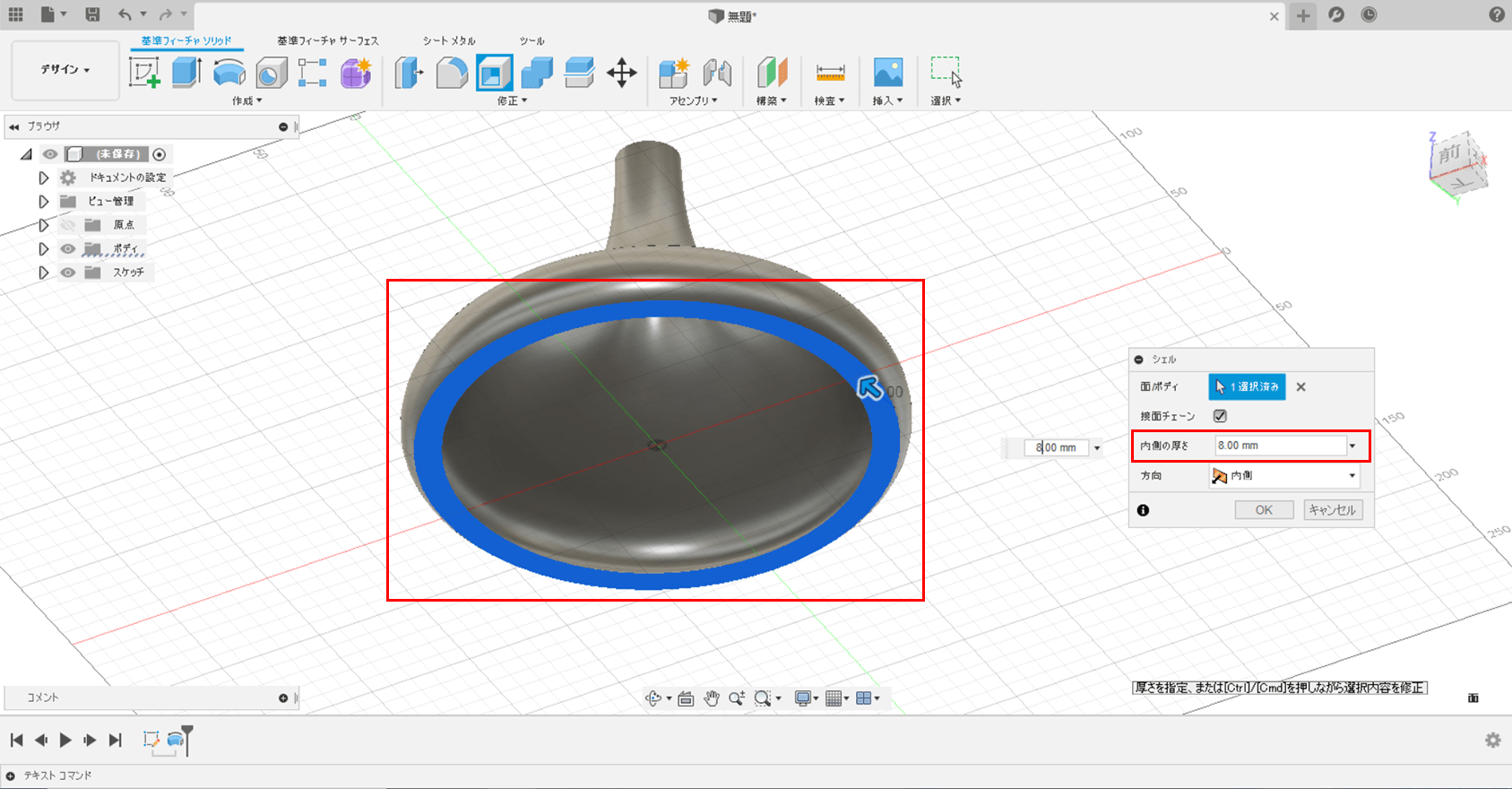
Task: Click the Shell tool icon
Action: [494, 73]
